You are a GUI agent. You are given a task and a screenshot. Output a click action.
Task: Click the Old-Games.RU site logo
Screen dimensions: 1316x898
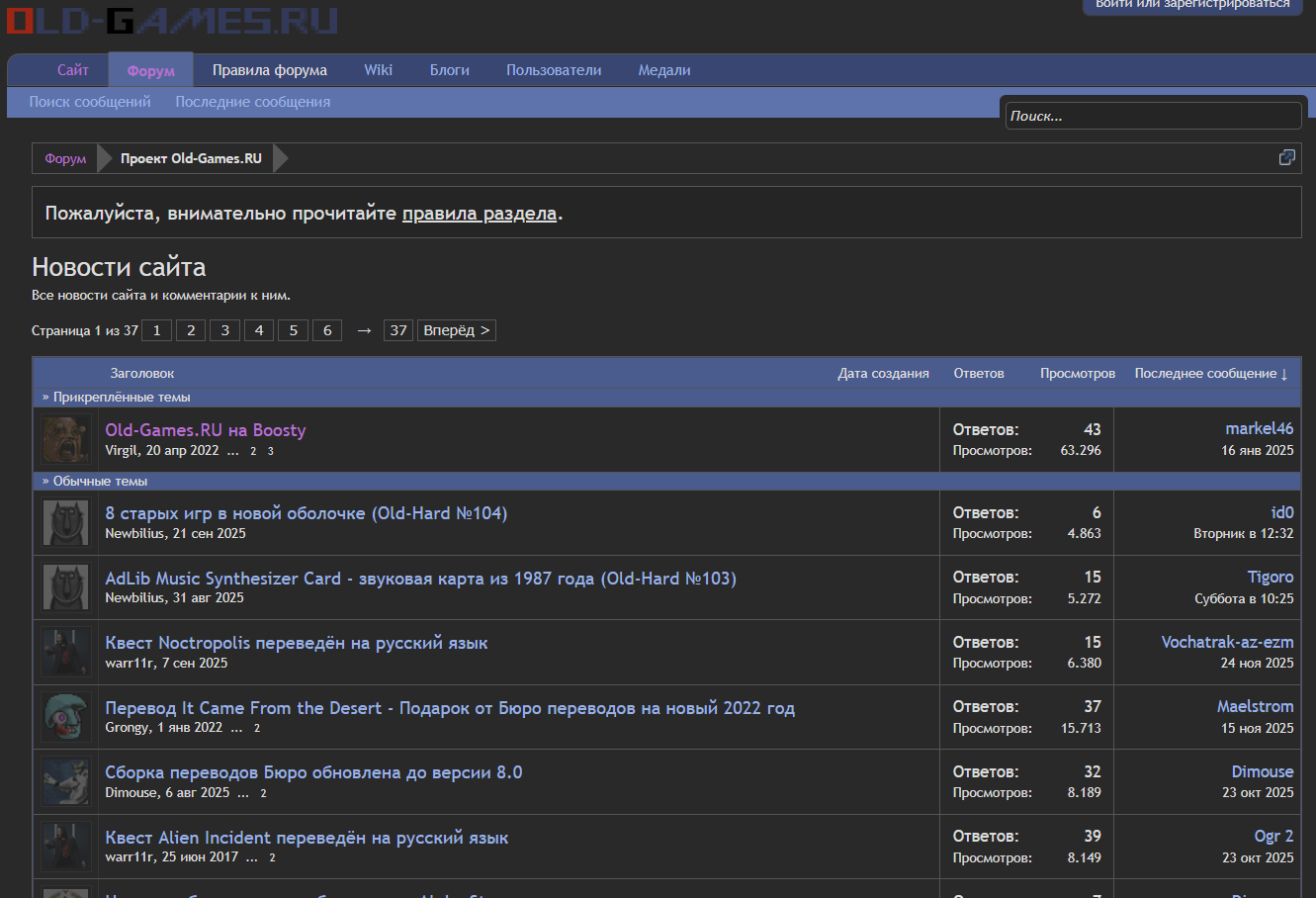[x=173, y=20]
